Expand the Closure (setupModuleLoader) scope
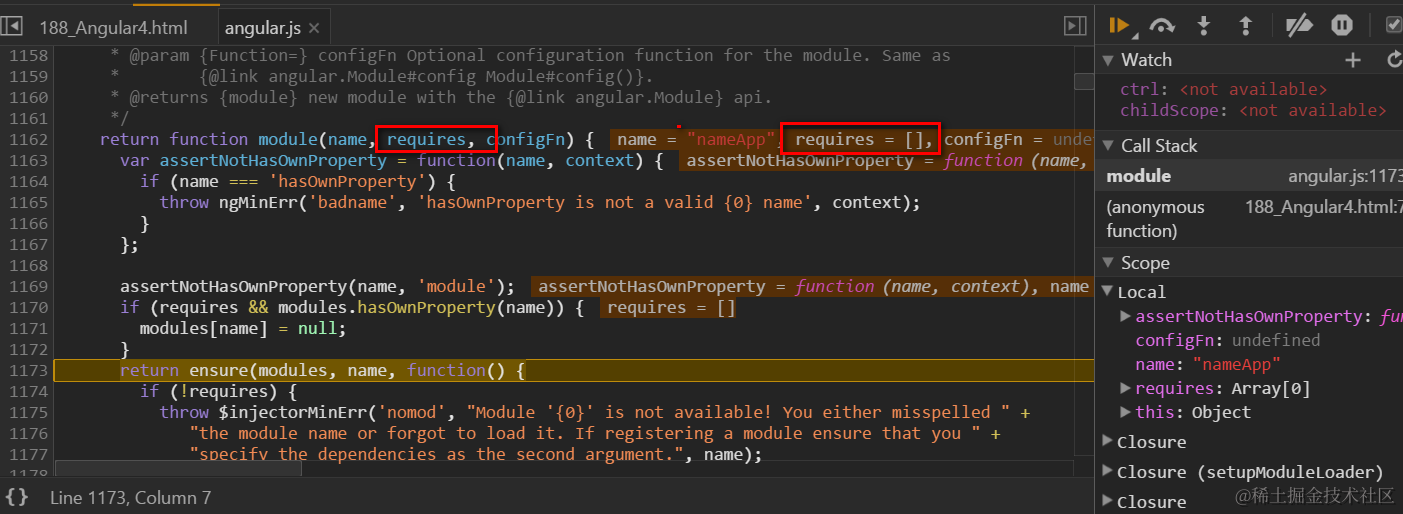The image size is (1403, 514). click(x=1108, y=471)
